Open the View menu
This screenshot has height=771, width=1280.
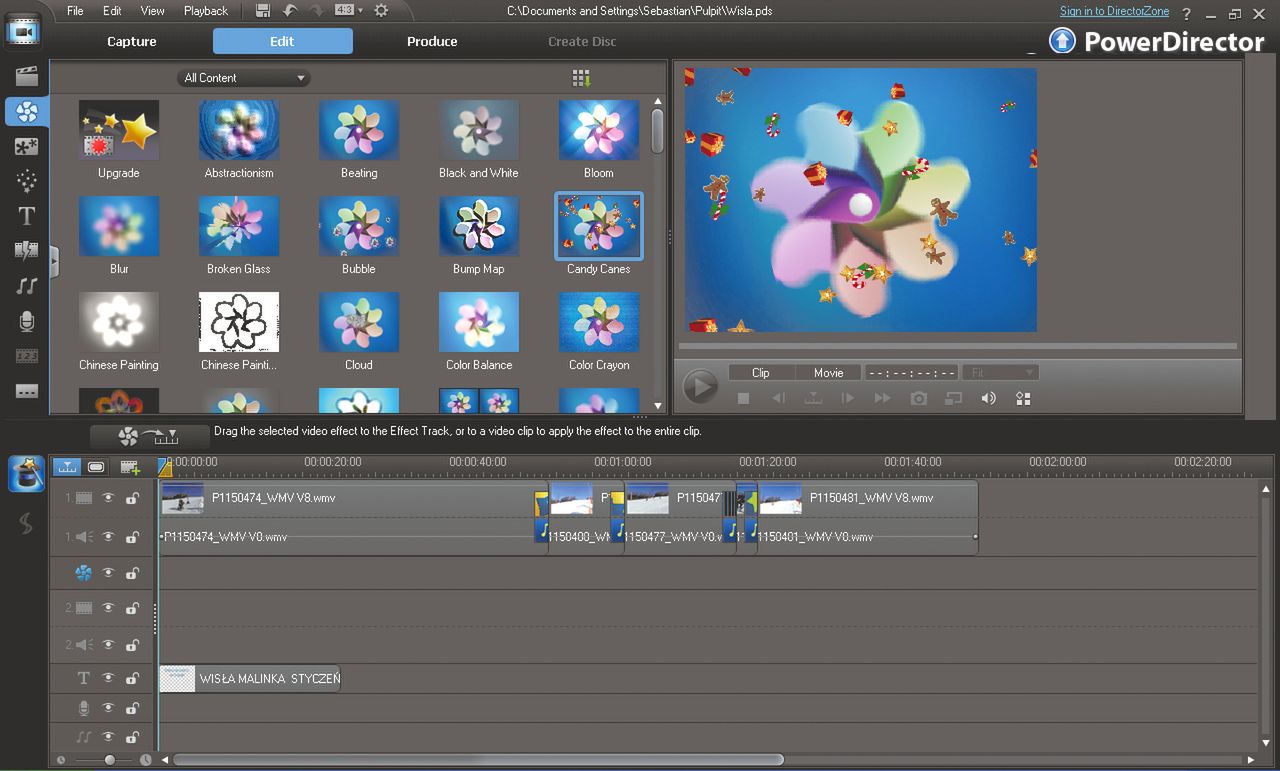point(153,11)
